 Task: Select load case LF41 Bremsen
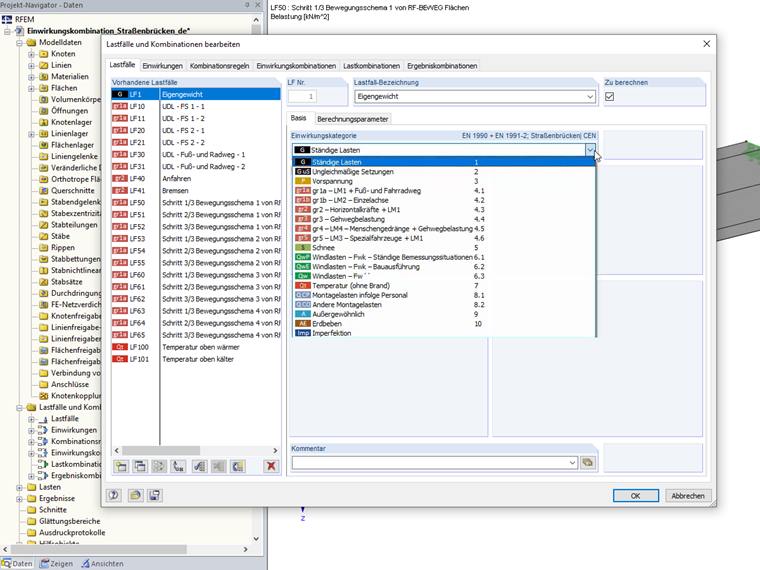point(196,190)
